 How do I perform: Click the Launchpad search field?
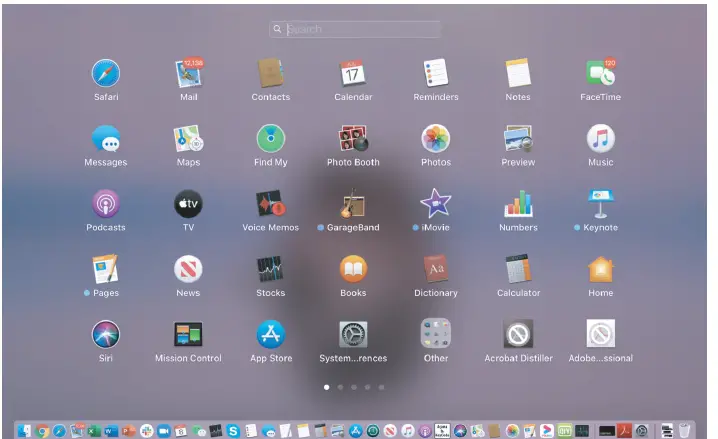(x=355, y=29)
